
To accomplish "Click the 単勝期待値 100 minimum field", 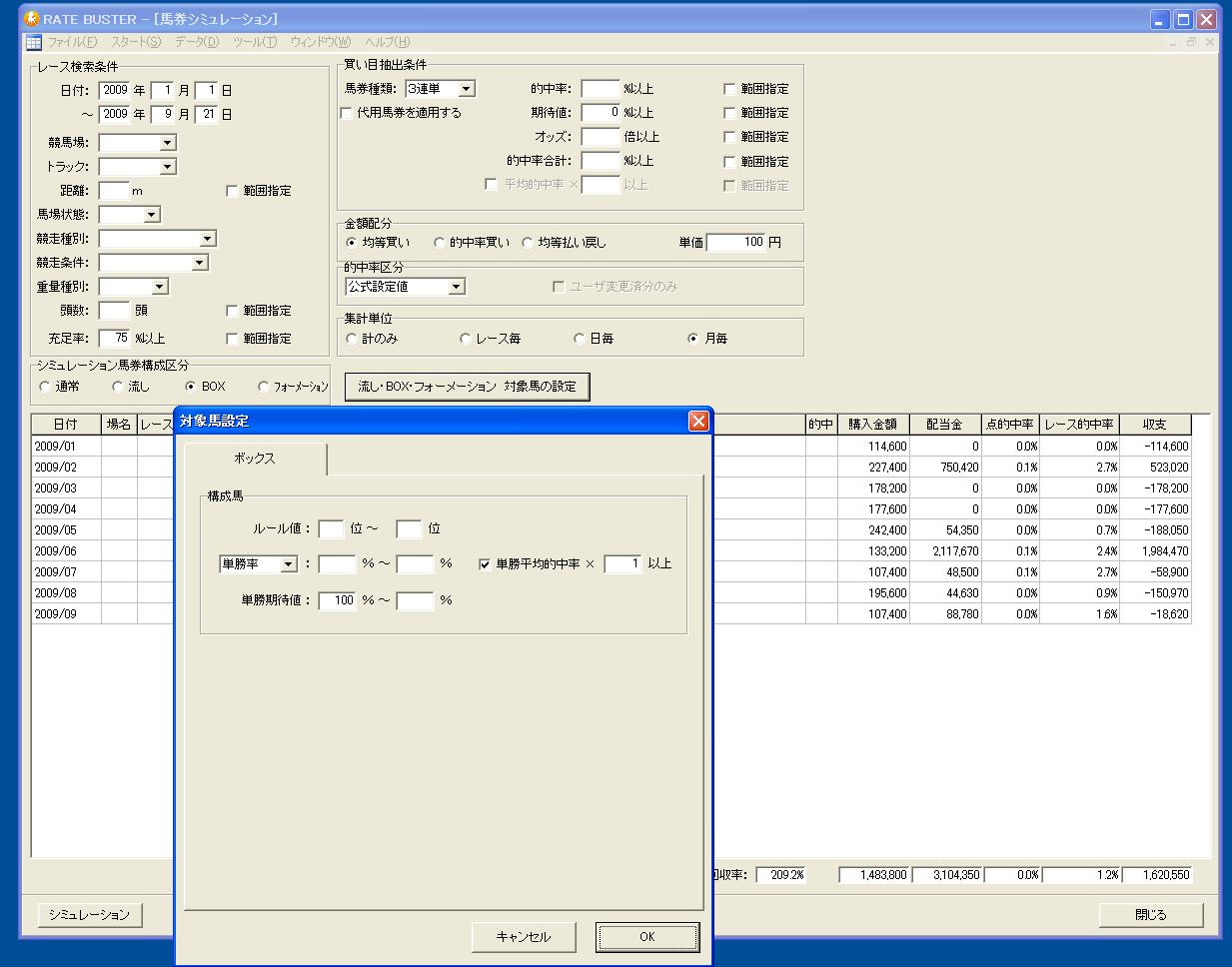I will tap(338, 601).
